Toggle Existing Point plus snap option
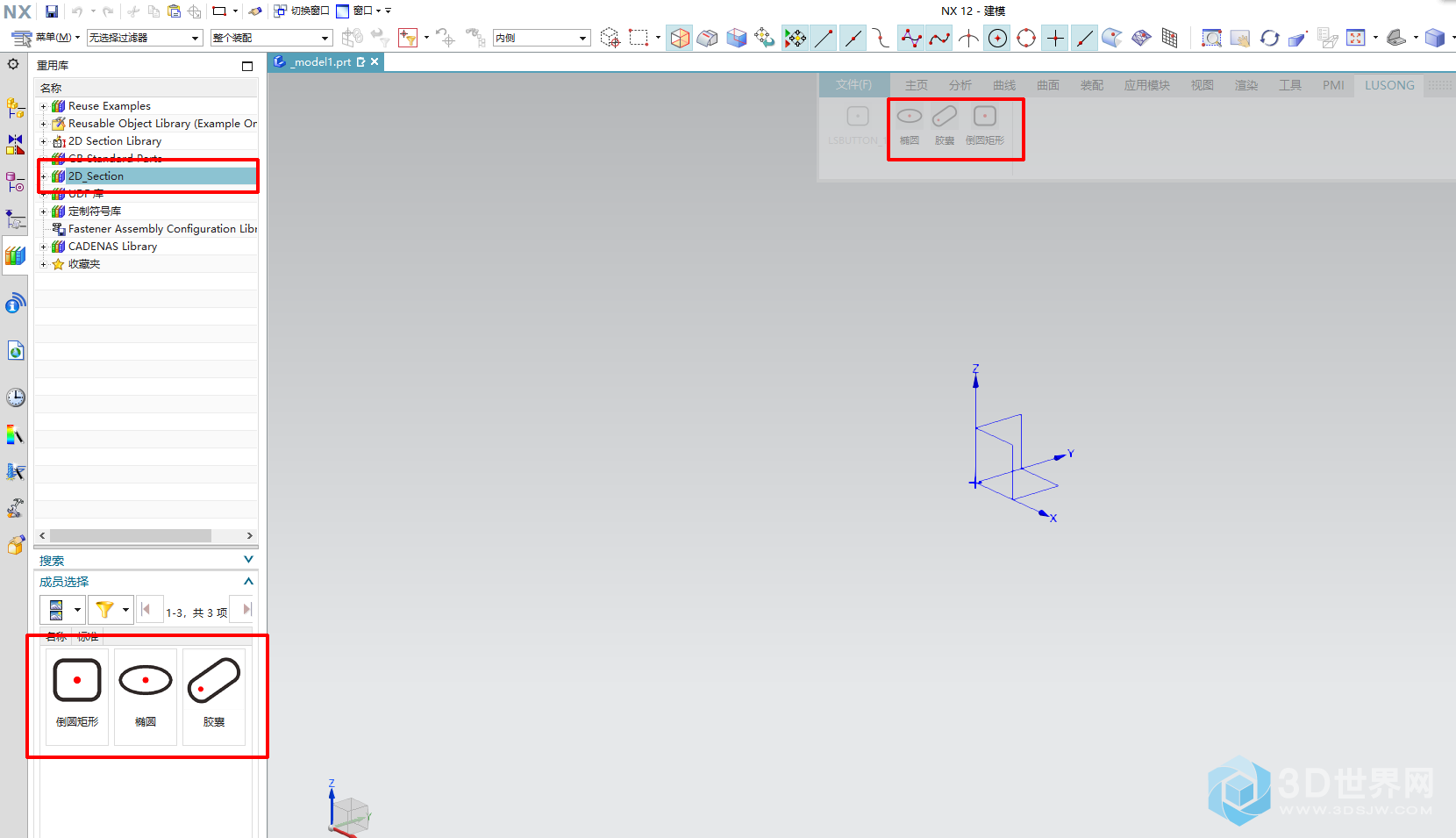1456x838 pixels. 1055,38
